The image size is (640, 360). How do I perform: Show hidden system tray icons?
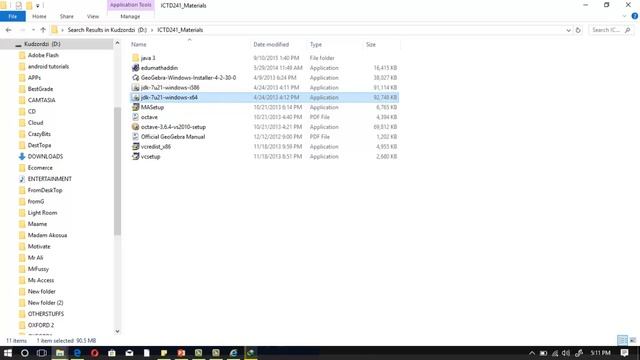(532, 353)
